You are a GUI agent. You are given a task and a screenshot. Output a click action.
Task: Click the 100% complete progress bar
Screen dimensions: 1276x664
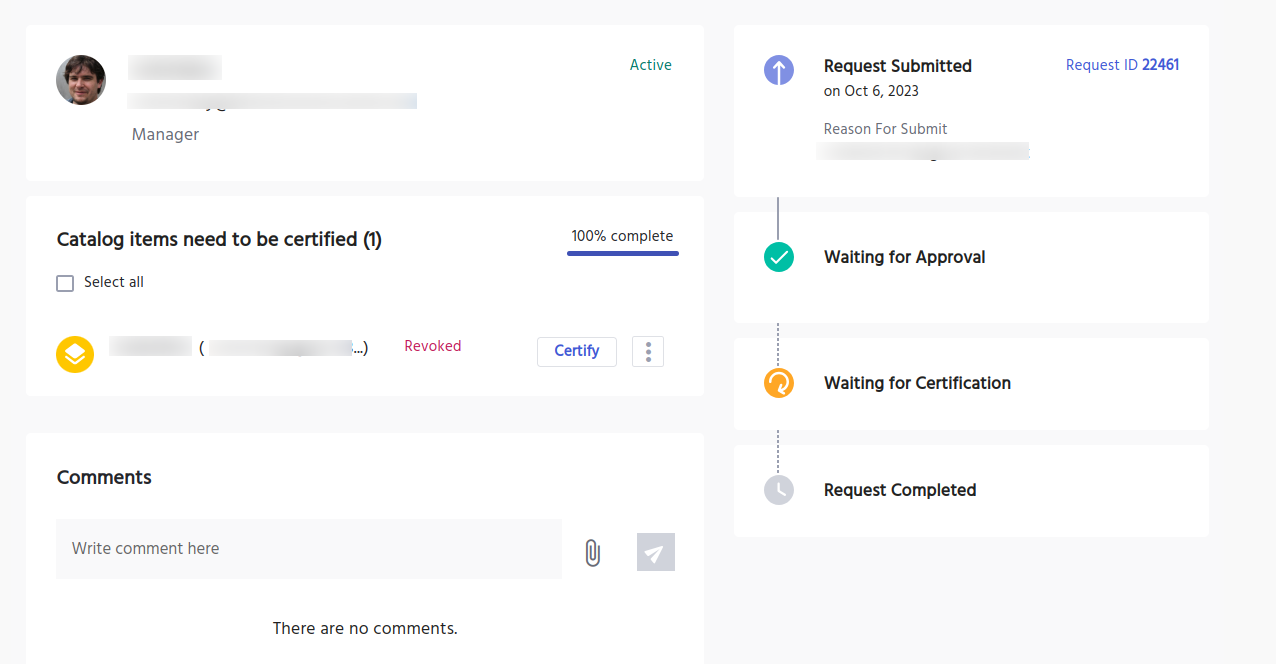(622, 253)
